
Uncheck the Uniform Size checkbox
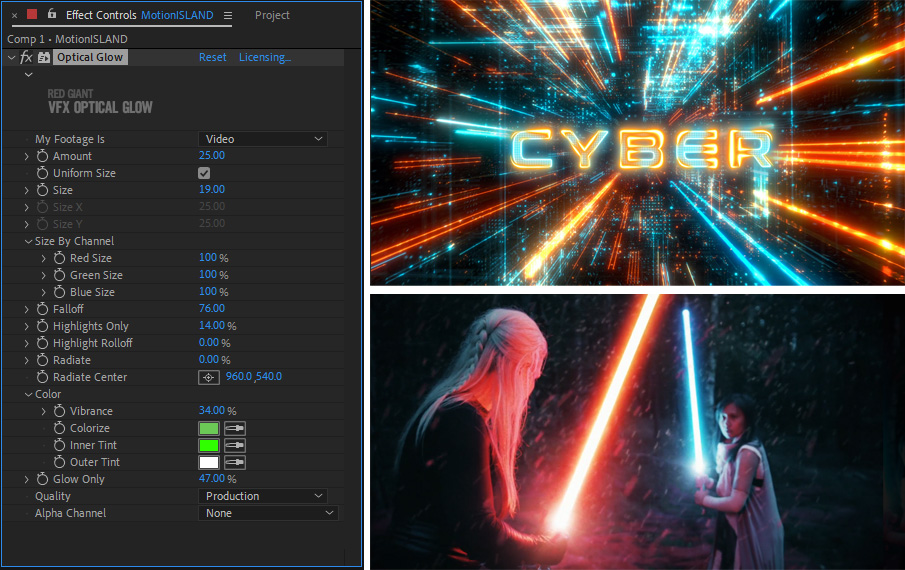[204, 173]
